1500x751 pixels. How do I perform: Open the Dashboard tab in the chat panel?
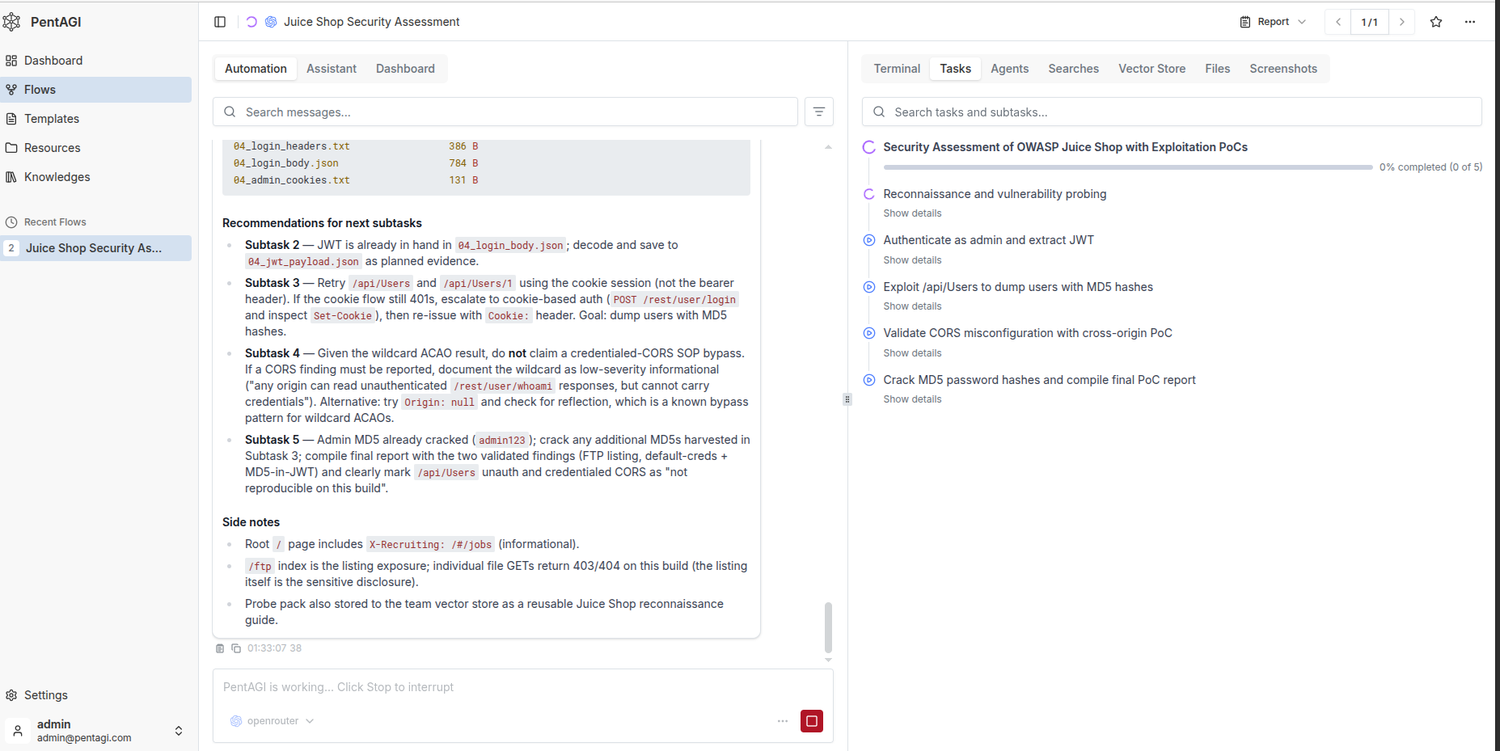tap(405, 69)
